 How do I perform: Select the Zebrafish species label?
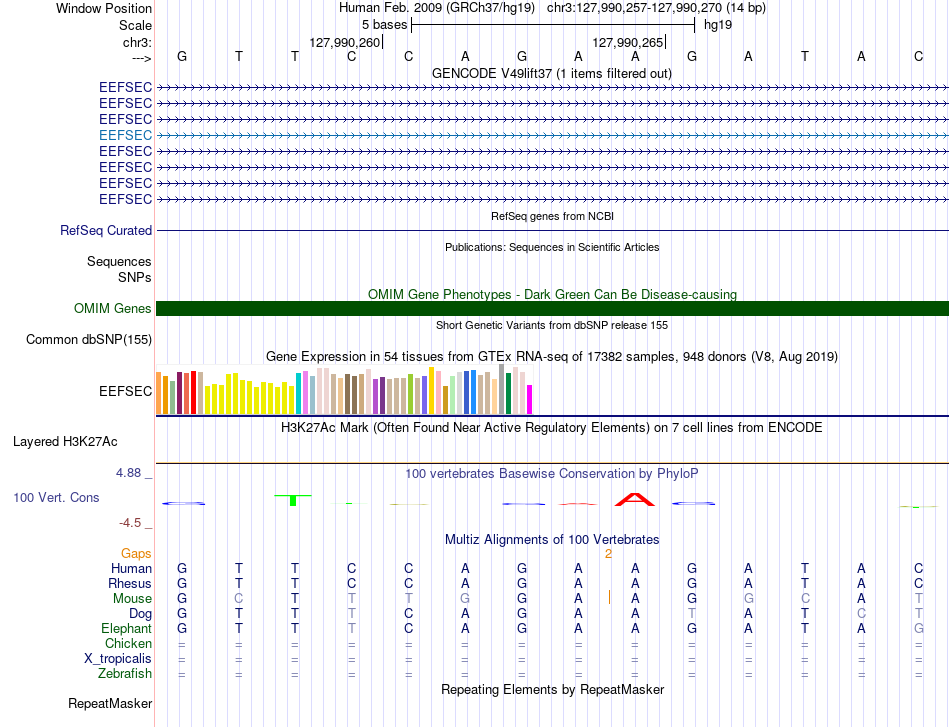[x=125, y=674]
